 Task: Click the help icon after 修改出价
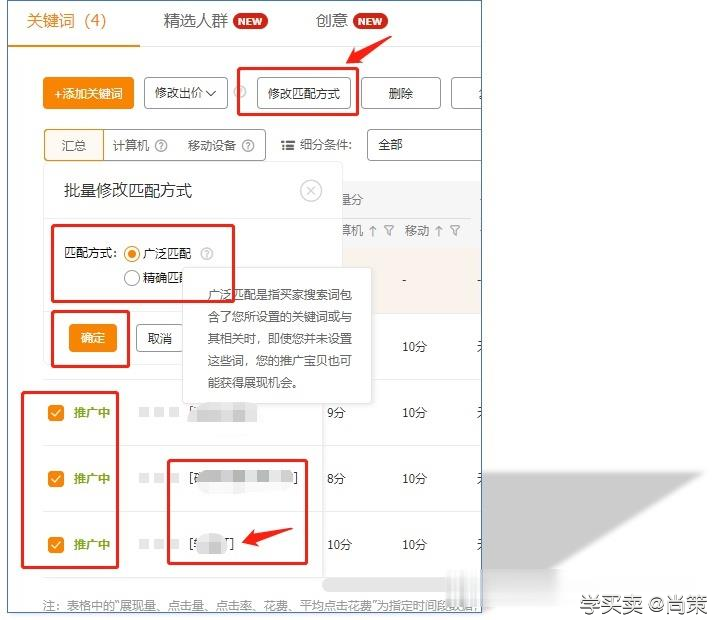point(240,92)
